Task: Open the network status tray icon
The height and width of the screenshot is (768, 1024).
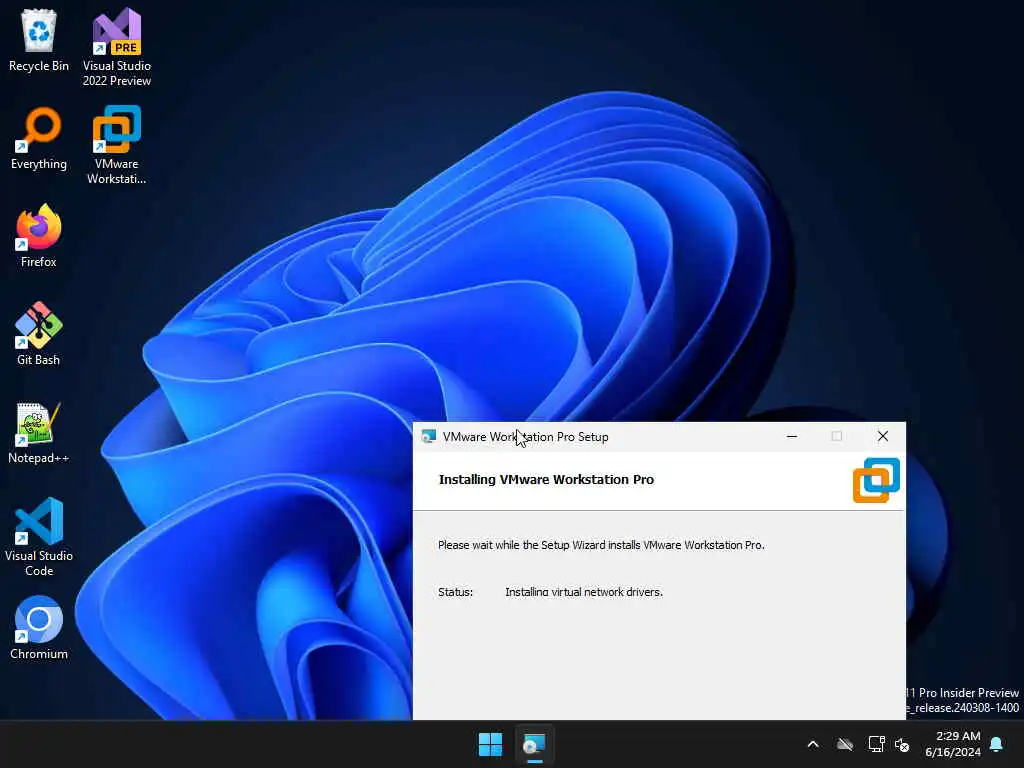Action: pyautogui.click(x=876, y=744)
